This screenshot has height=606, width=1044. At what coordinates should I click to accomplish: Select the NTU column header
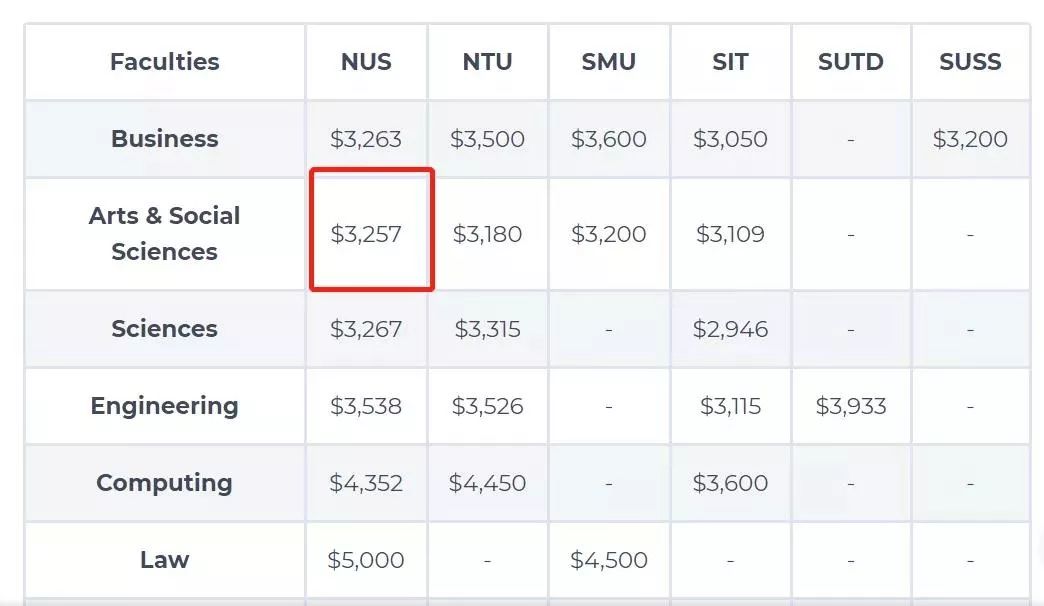pos(487,62)
